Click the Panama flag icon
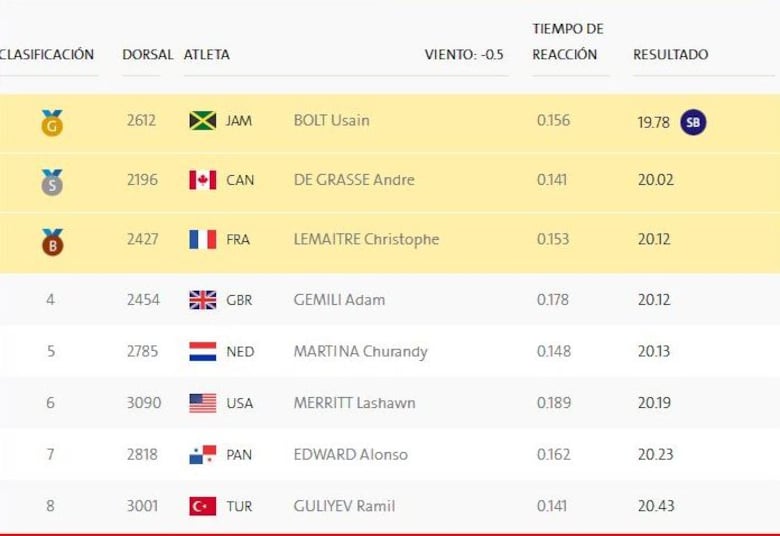The height and width of the screenshot is (536, 780). click(202, 455)
